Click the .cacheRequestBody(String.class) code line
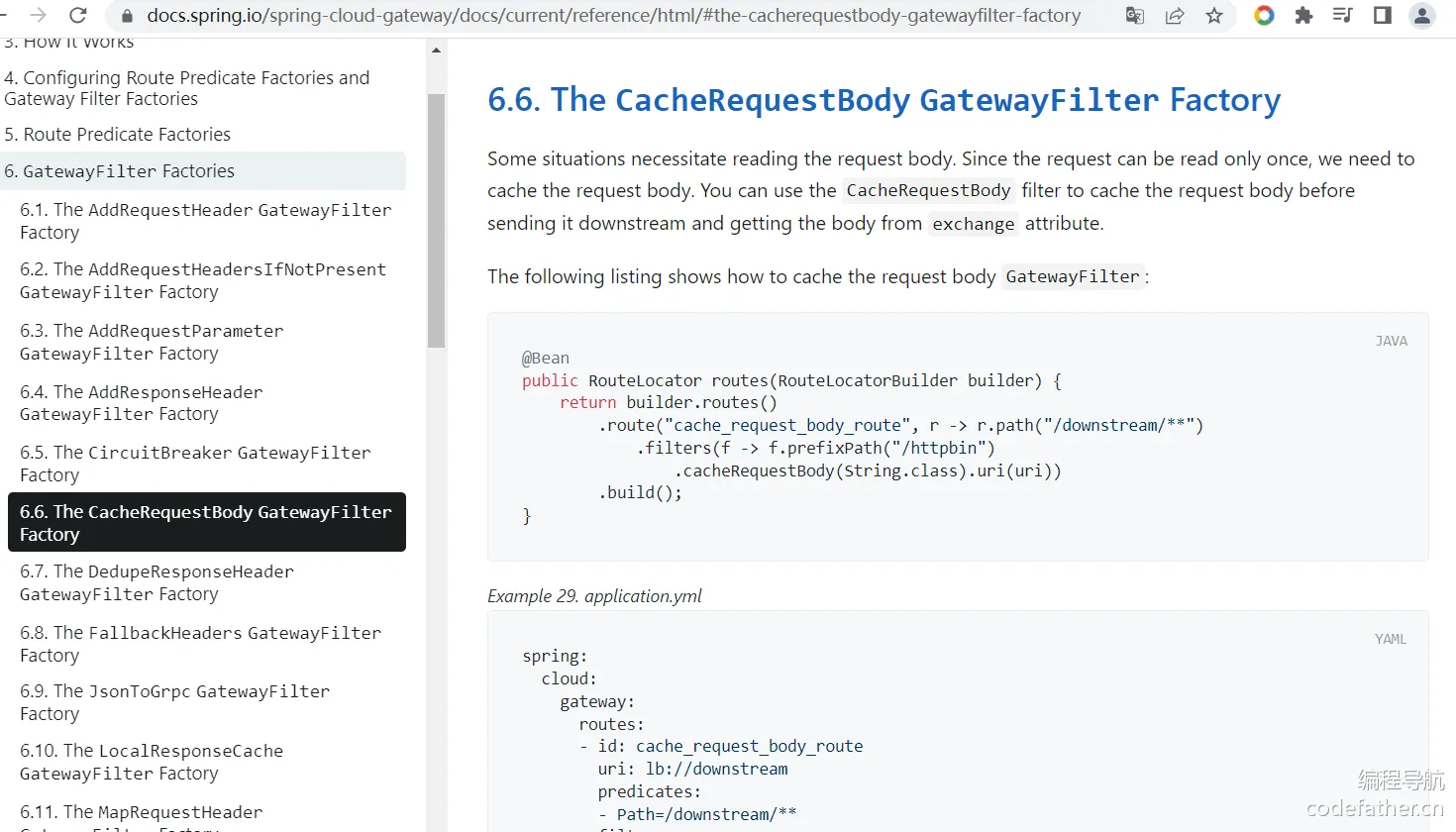1456x832 pixels. point(868,470)
